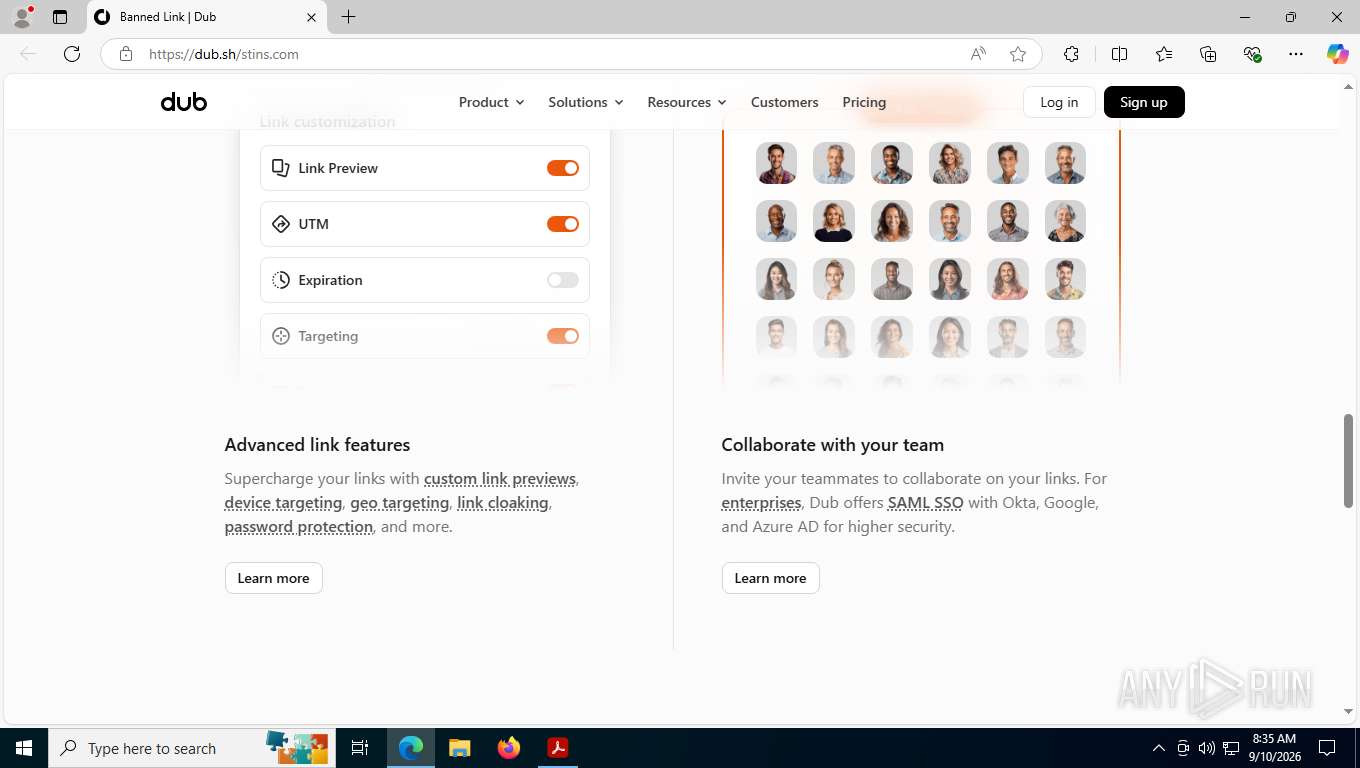Viewport: 1360px width, 768px height.
Task: Open the Pricing page
Action: [x=864, y=102]
